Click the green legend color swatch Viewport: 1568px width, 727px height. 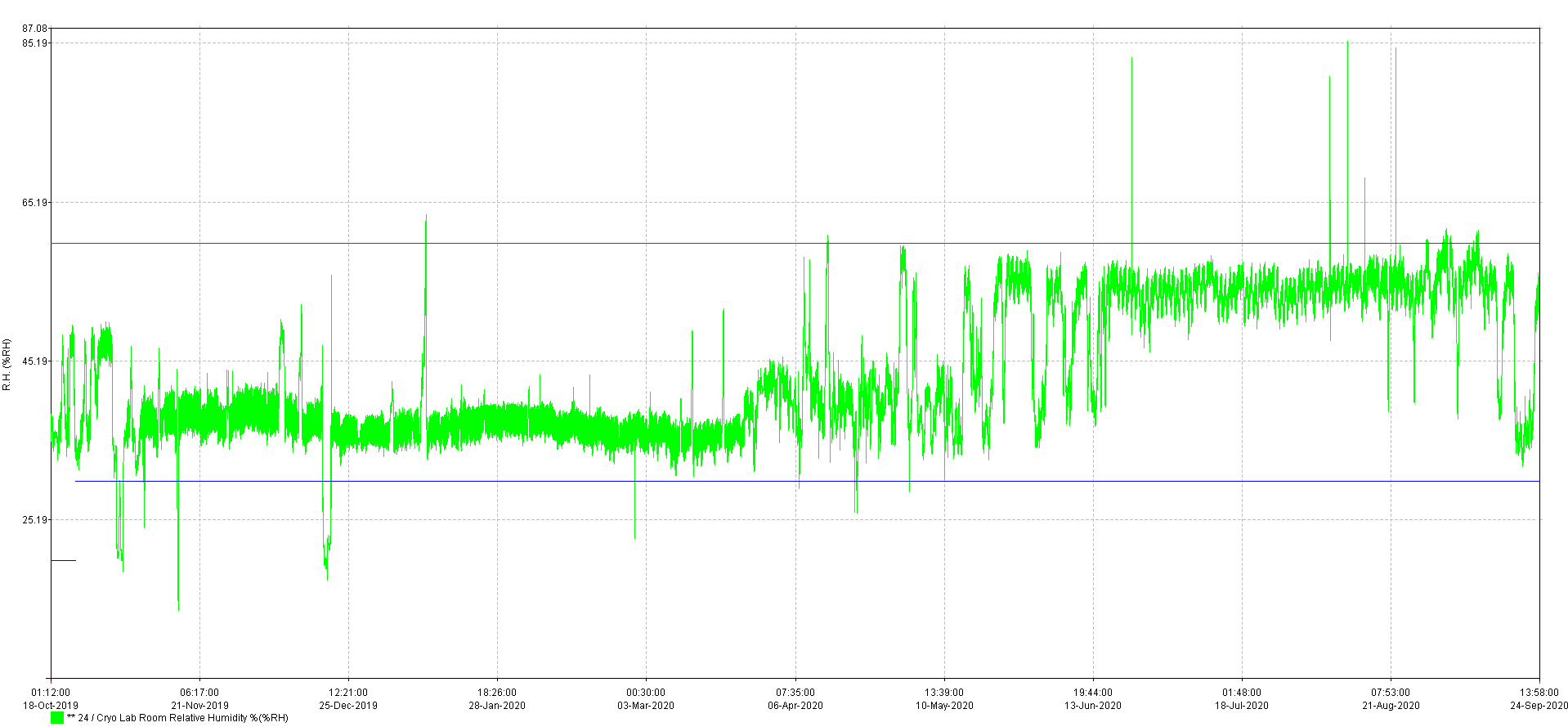click(x=57, y=718)
